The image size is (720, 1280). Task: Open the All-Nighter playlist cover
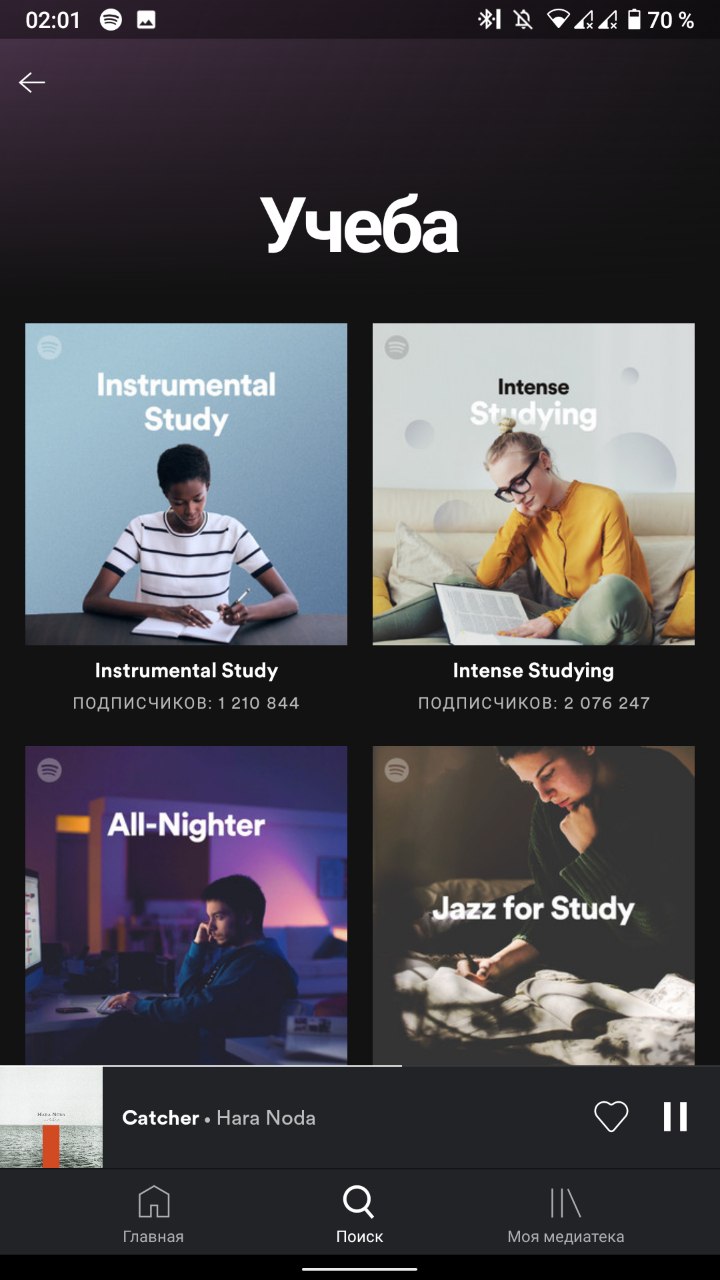(x=186, y=906)
